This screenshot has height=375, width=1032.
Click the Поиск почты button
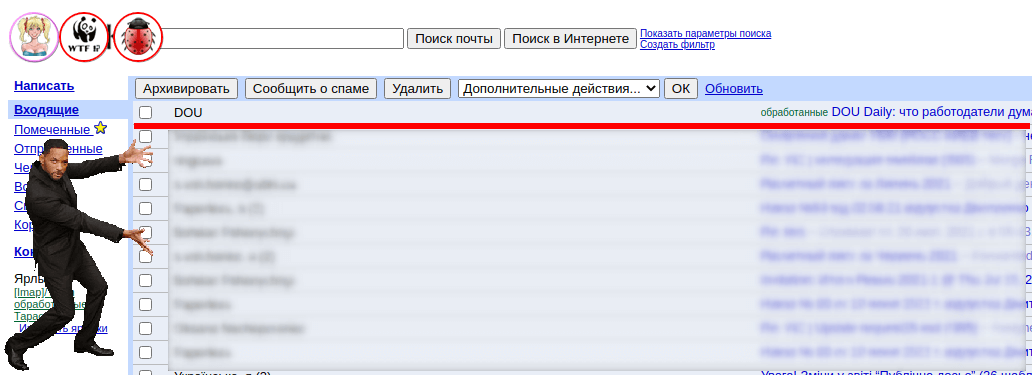(x=454, y=38)
